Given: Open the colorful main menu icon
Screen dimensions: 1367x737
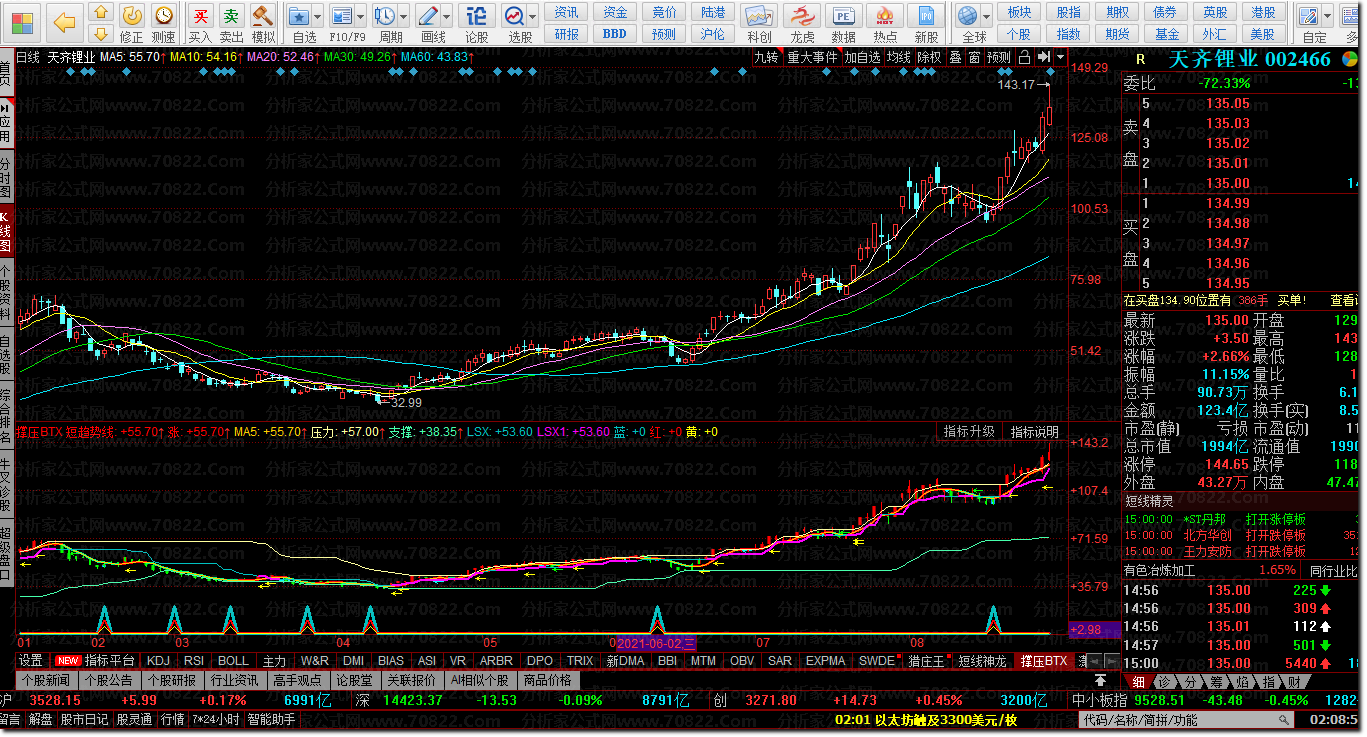Looking at the screenshot, I should pos(20,21).
